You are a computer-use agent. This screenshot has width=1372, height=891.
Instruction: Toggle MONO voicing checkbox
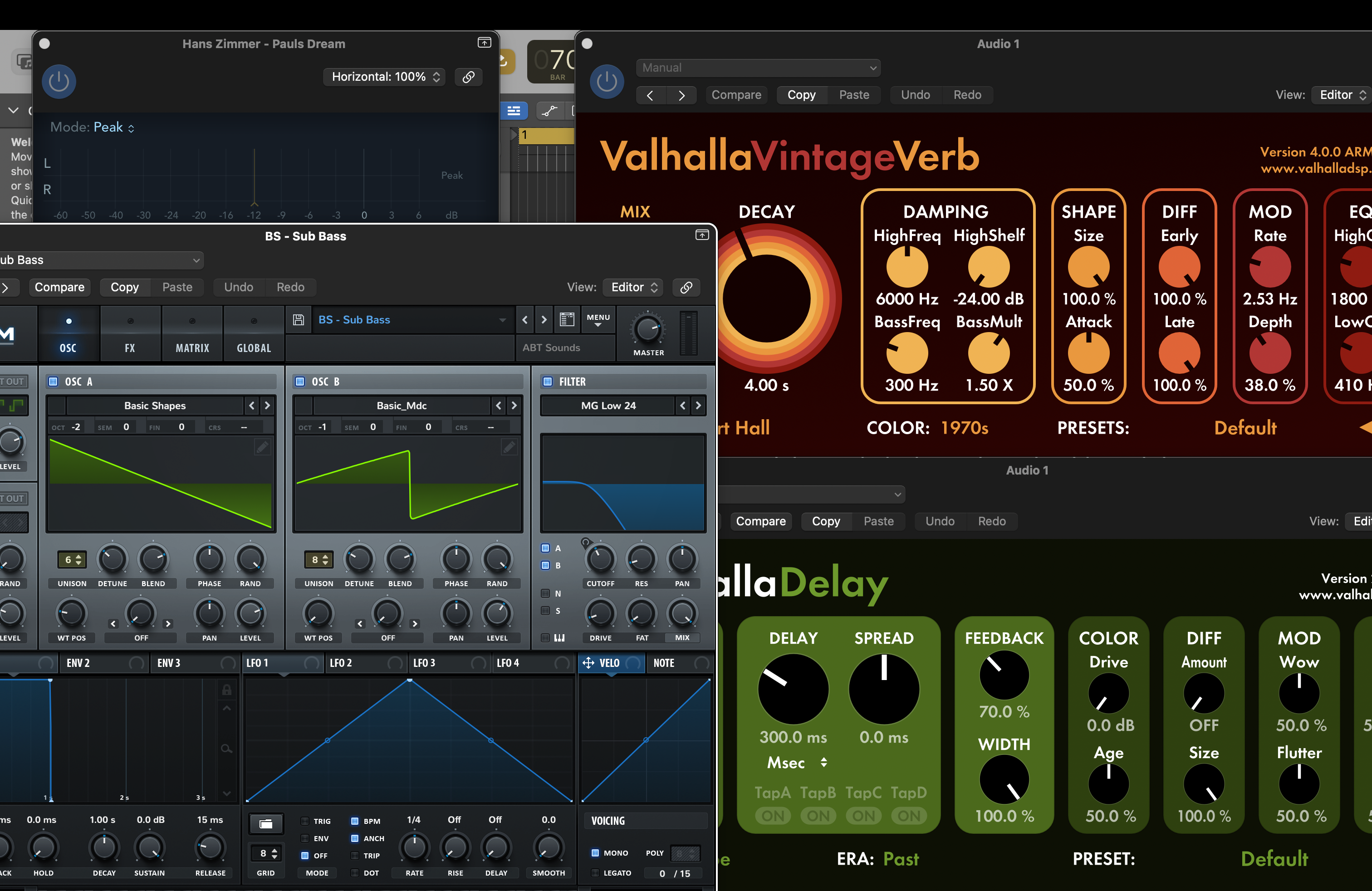(596, 853)
